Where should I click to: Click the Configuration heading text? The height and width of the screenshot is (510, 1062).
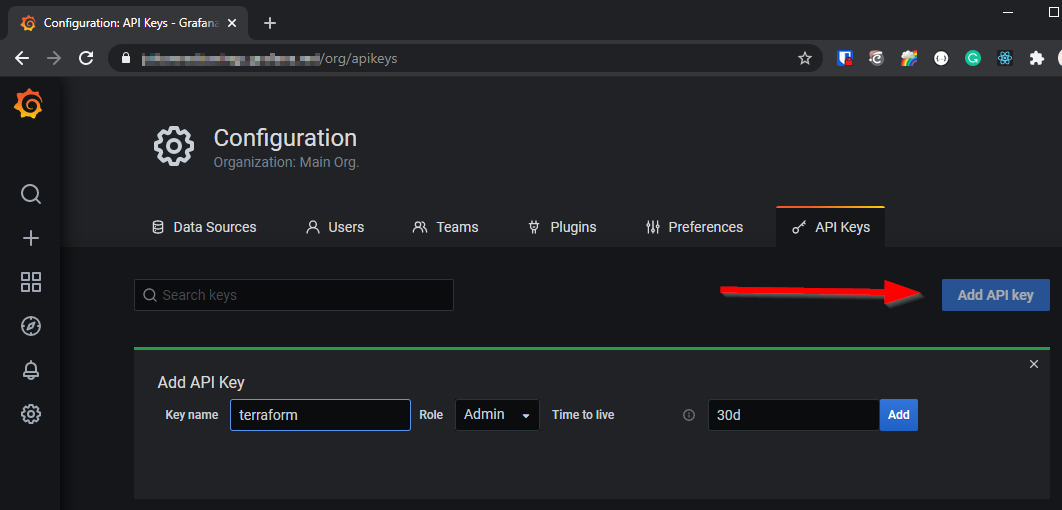pos(285,138)
